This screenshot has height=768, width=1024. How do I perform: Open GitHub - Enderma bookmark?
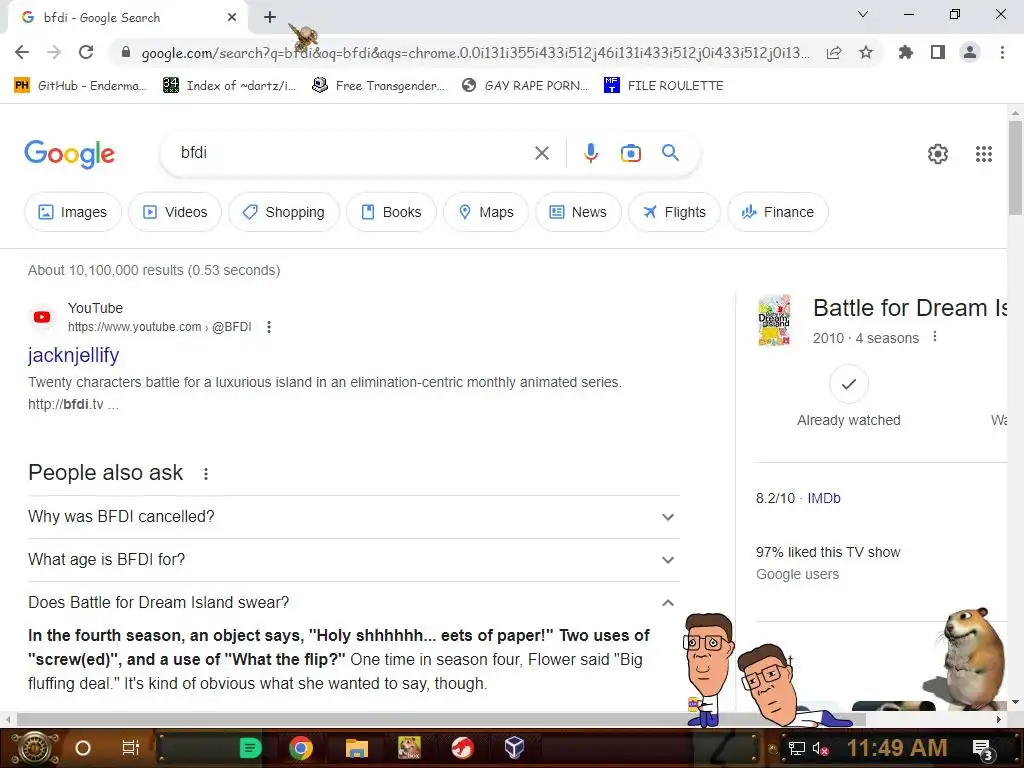pyautogui.click(x=80, y=86)
